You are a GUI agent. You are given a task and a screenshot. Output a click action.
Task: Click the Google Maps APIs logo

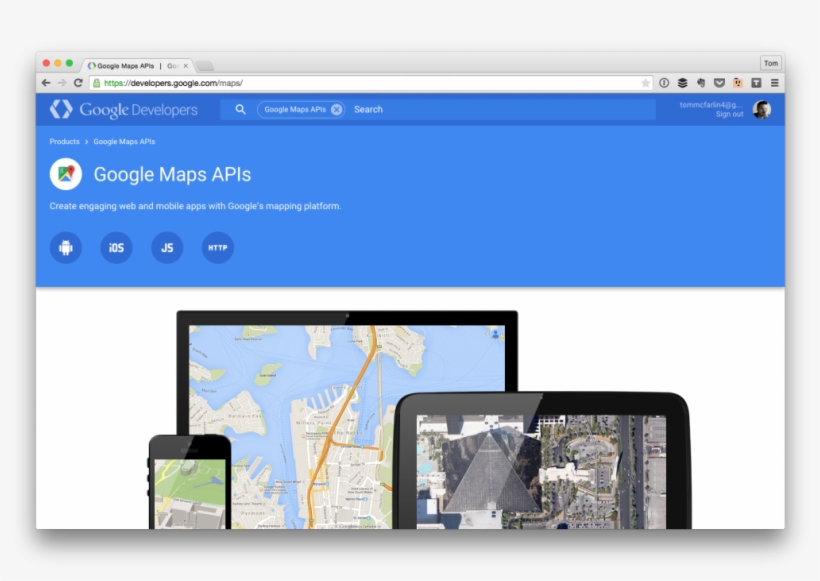(65, 174)
